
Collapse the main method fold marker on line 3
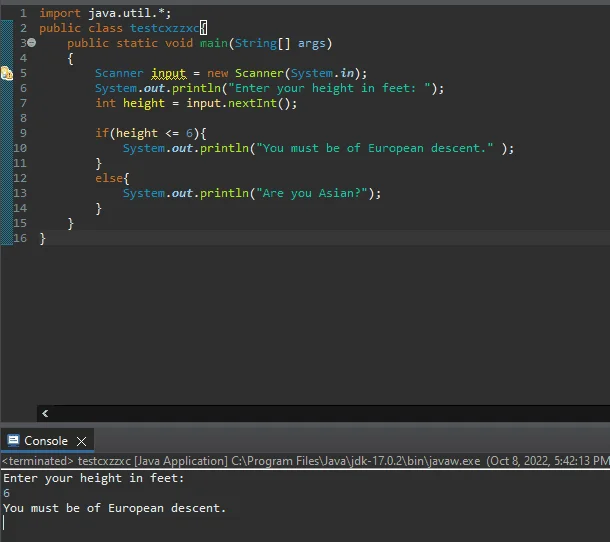[32, 43]
